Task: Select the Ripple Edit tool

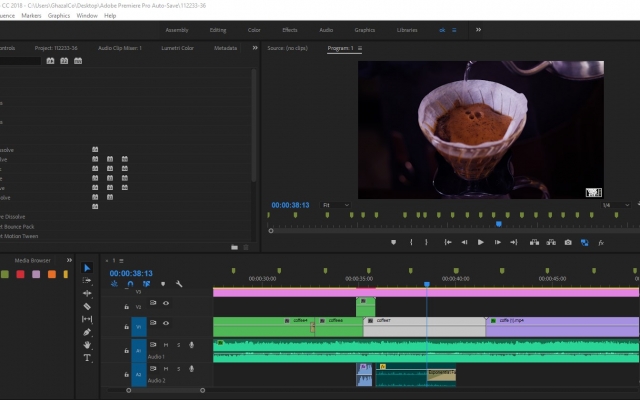Action: pyautogui.click(x=87, y=293)
